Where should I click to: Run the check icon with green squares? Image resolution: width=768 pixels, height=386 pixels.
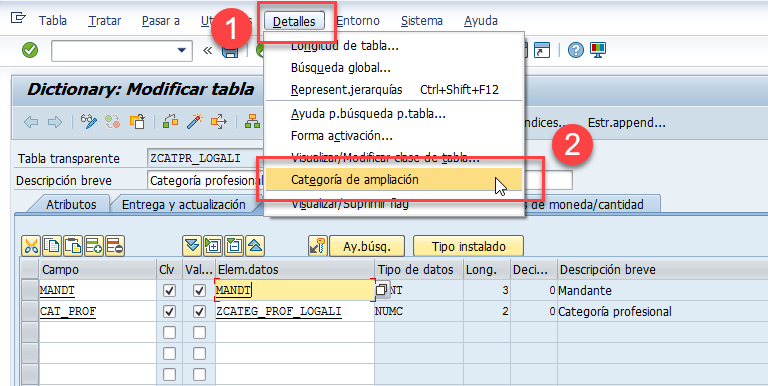(170, 121)
